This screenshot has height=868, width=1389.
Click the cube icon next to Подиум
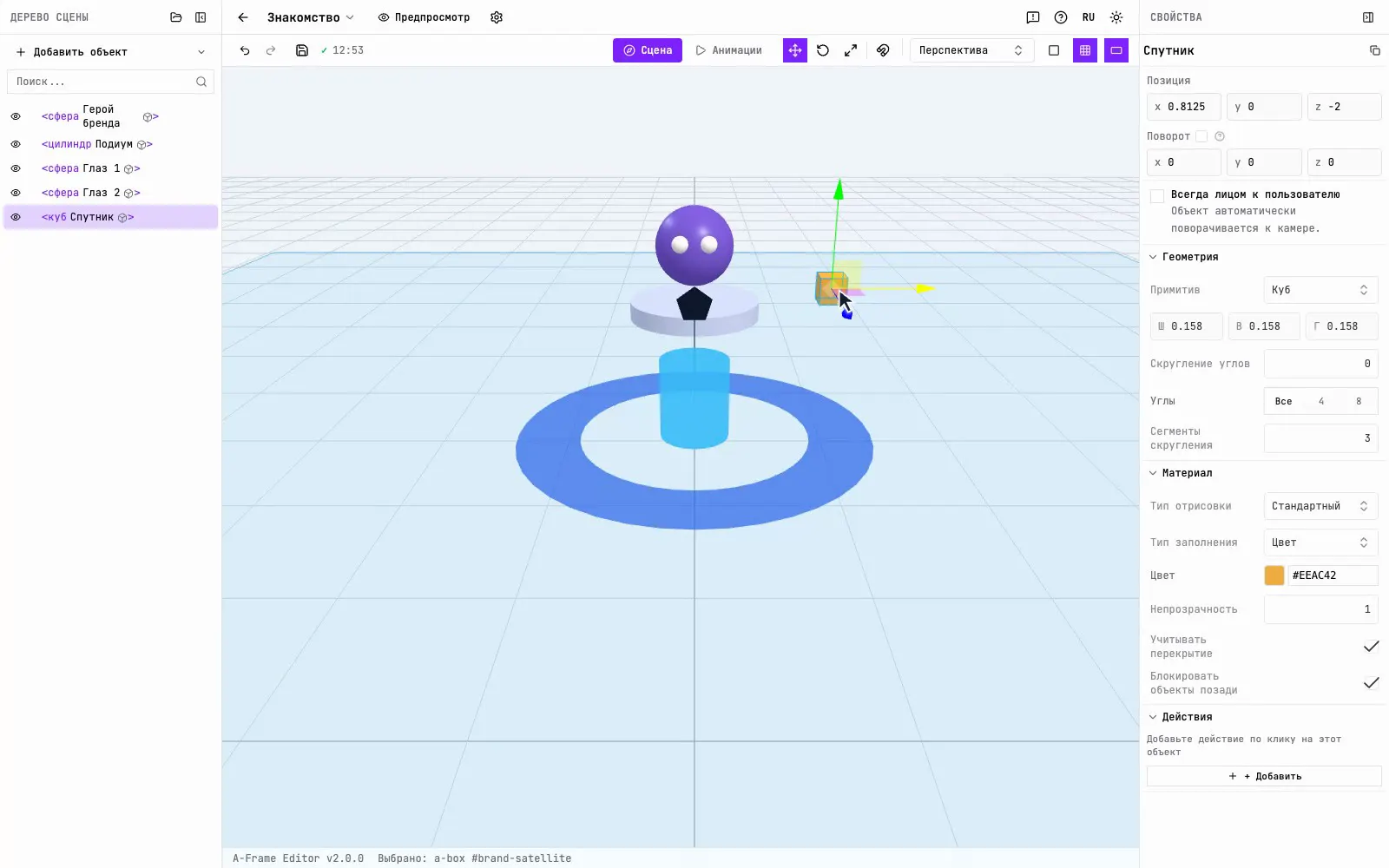click(142, 145)
